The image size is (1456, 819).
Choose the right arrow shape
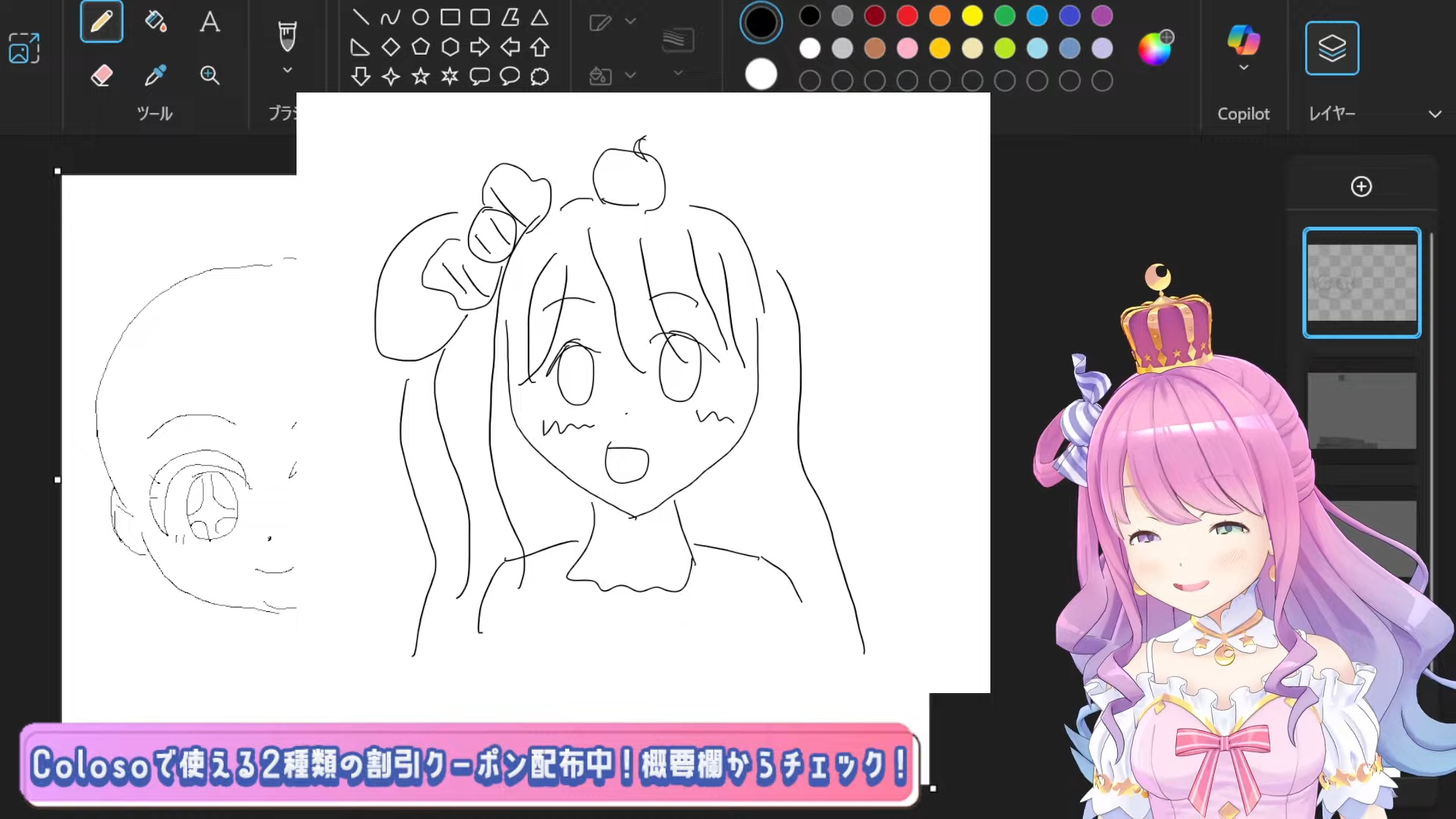[x=479, y=47]
